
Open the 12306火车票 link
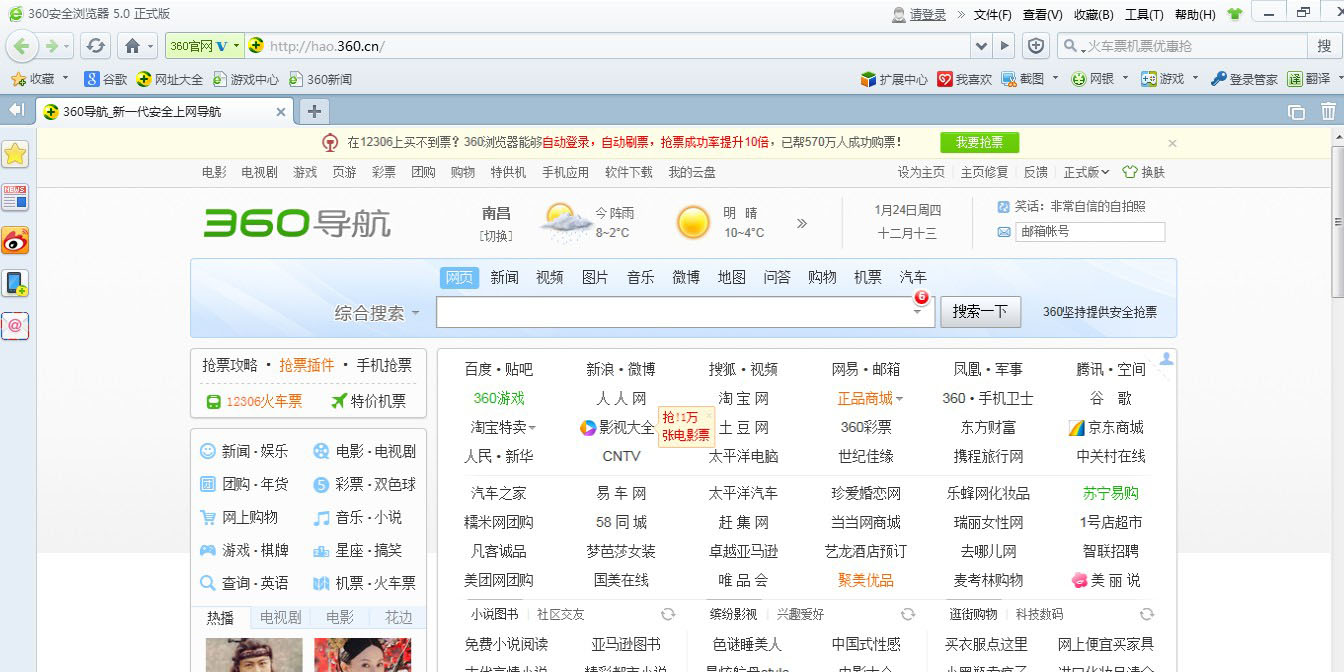pyautogui.click(x=254, y=401)
